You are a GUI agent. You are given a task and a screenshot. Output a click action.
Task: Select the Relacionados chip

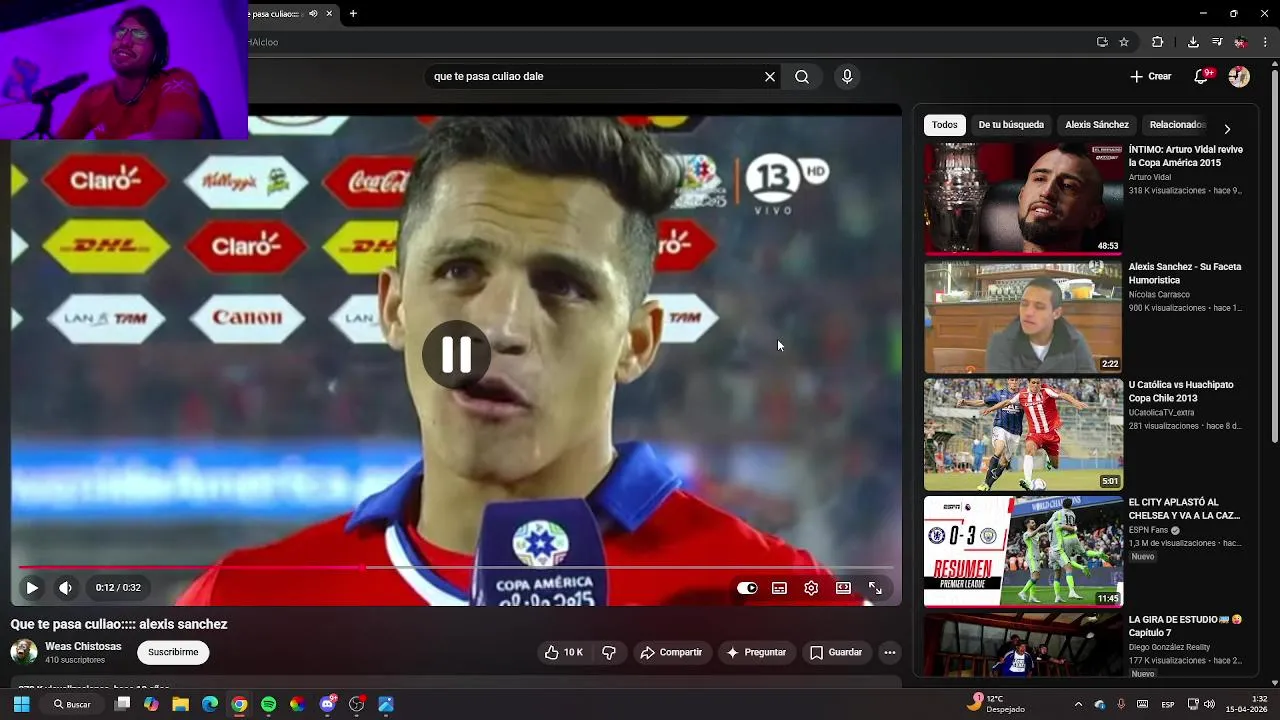(x=1177, y=125)
